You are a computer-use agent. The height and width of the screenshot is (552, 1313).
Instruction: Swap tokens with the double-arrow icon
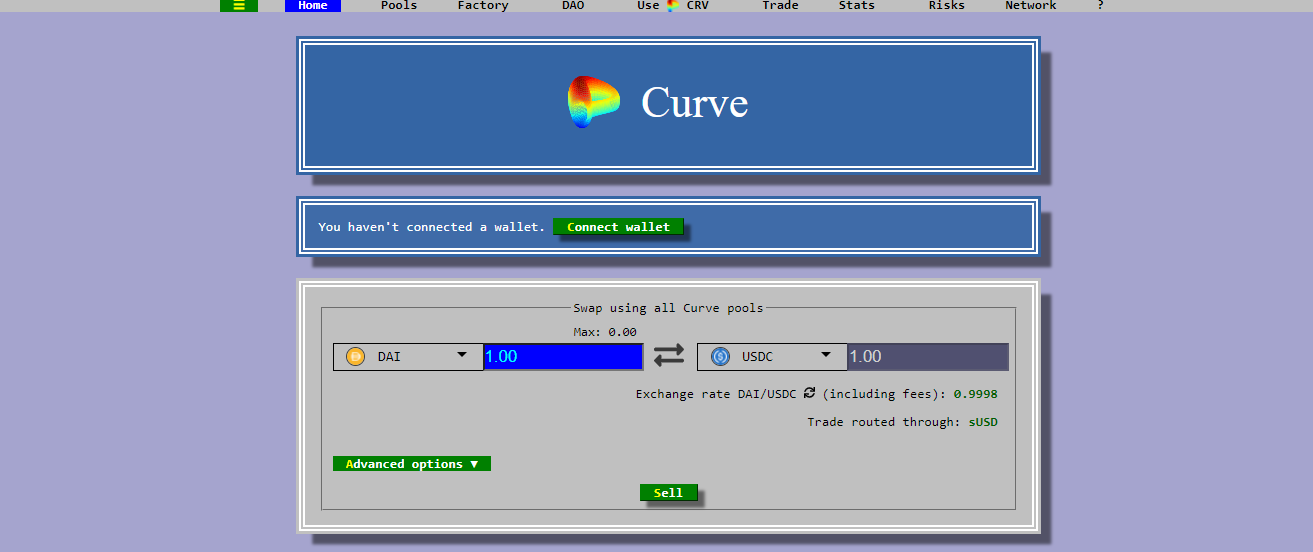click(x=669, y=355)
